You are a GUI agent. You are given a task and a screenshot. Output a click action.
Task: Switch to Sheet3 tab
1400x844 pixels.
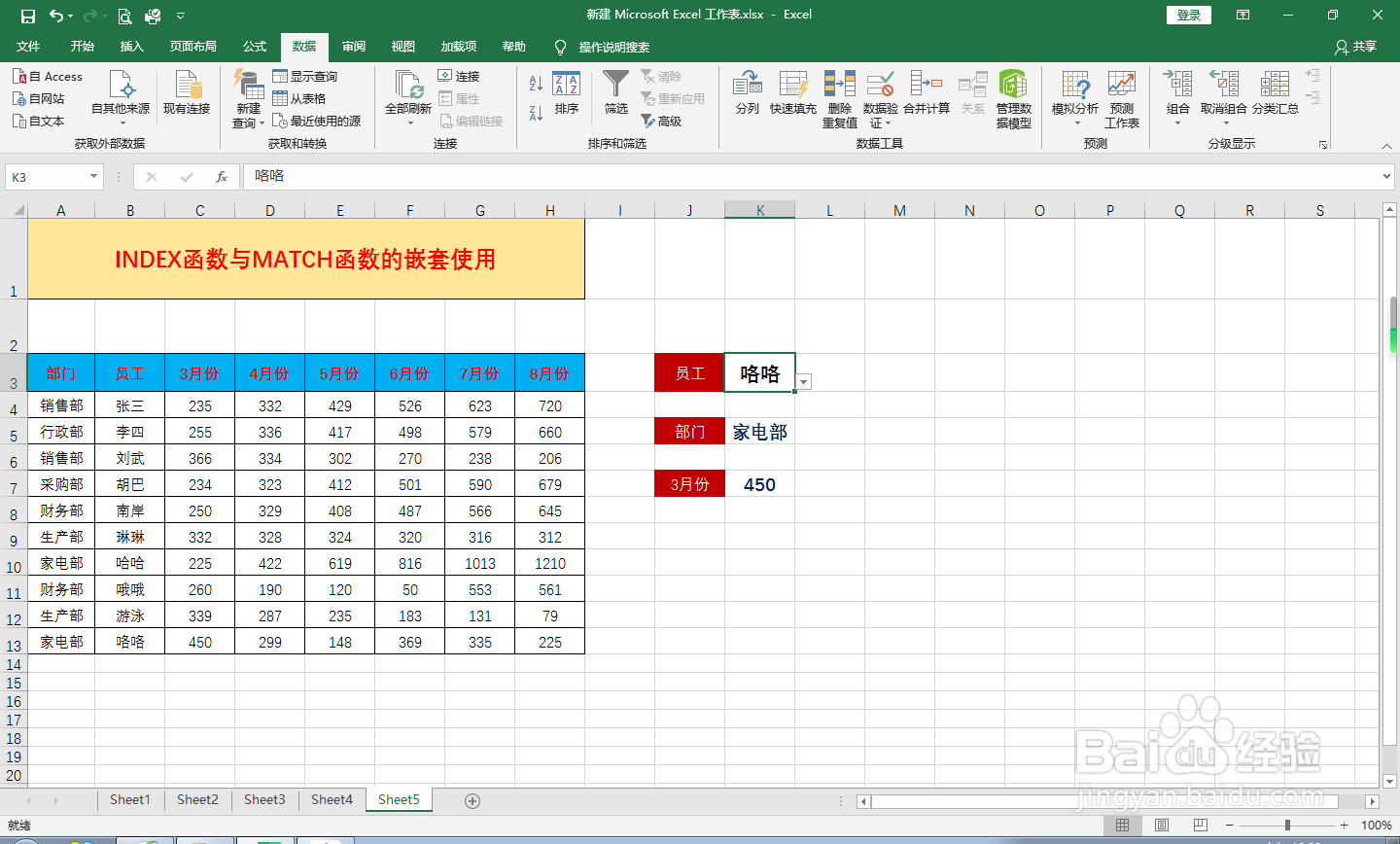point(264,799)
